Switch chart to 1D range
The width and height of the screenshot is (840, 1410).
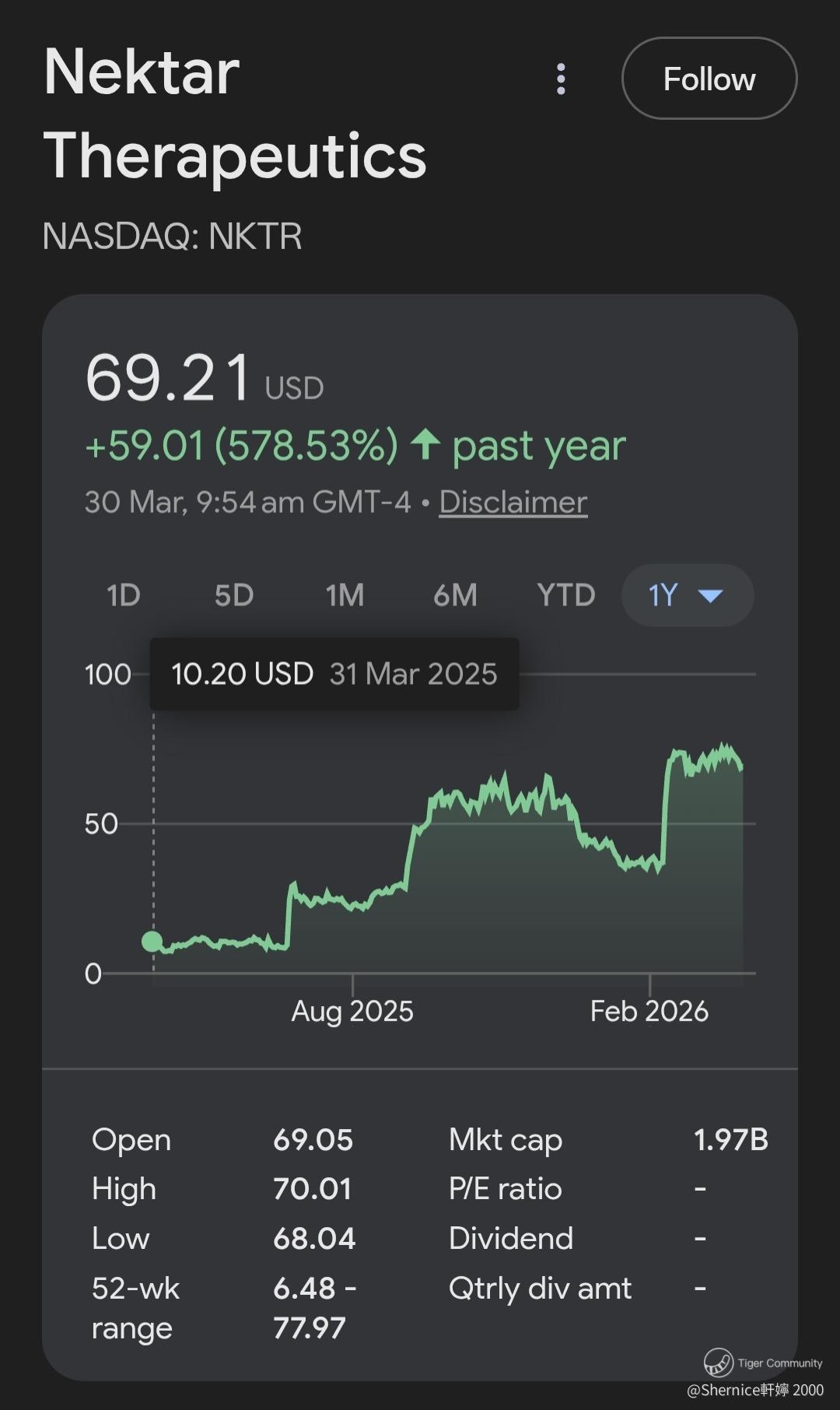coord(123,595)
